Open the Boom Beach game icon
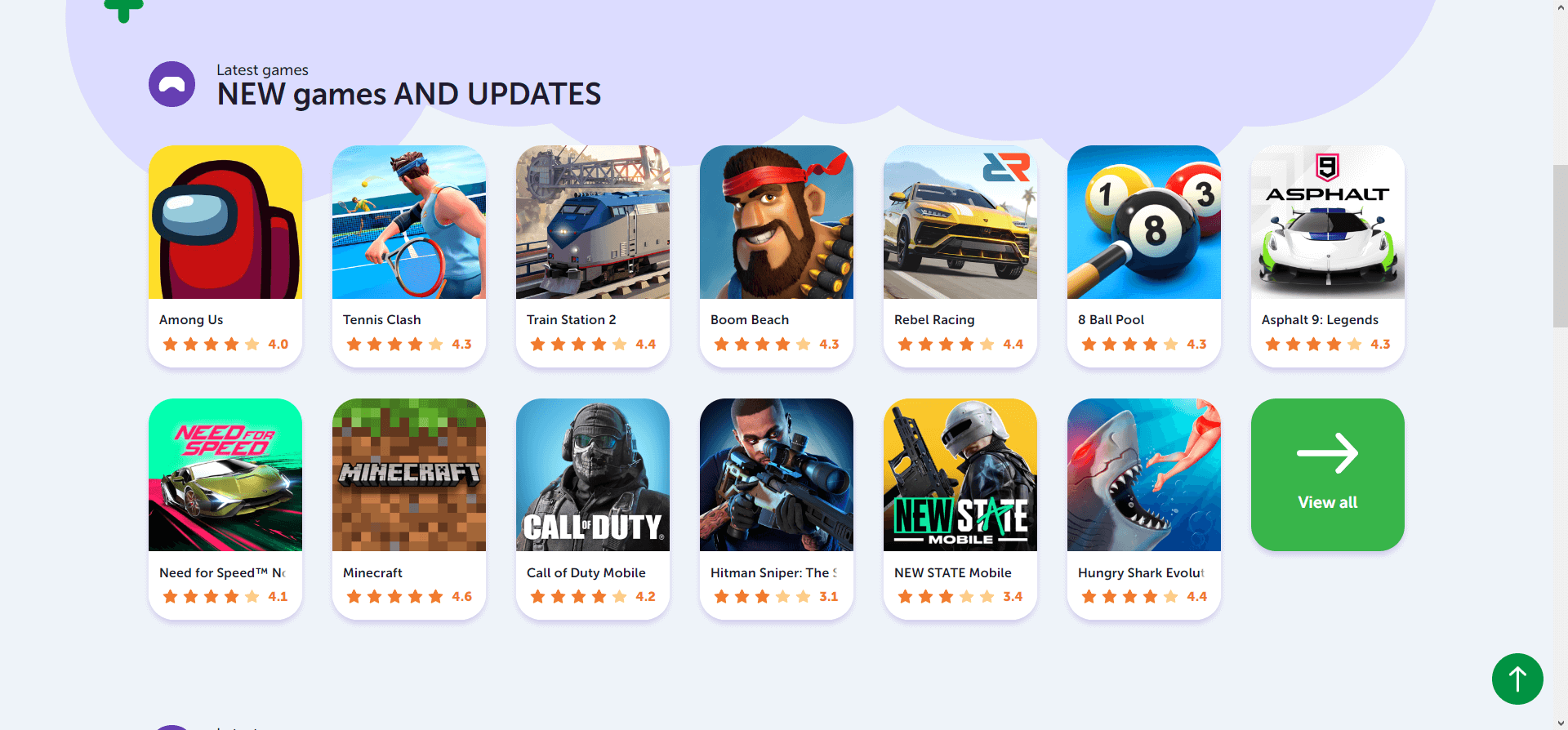Viewport: 1568px width, 730px height. pyautogui.click(x=777, y=222)
